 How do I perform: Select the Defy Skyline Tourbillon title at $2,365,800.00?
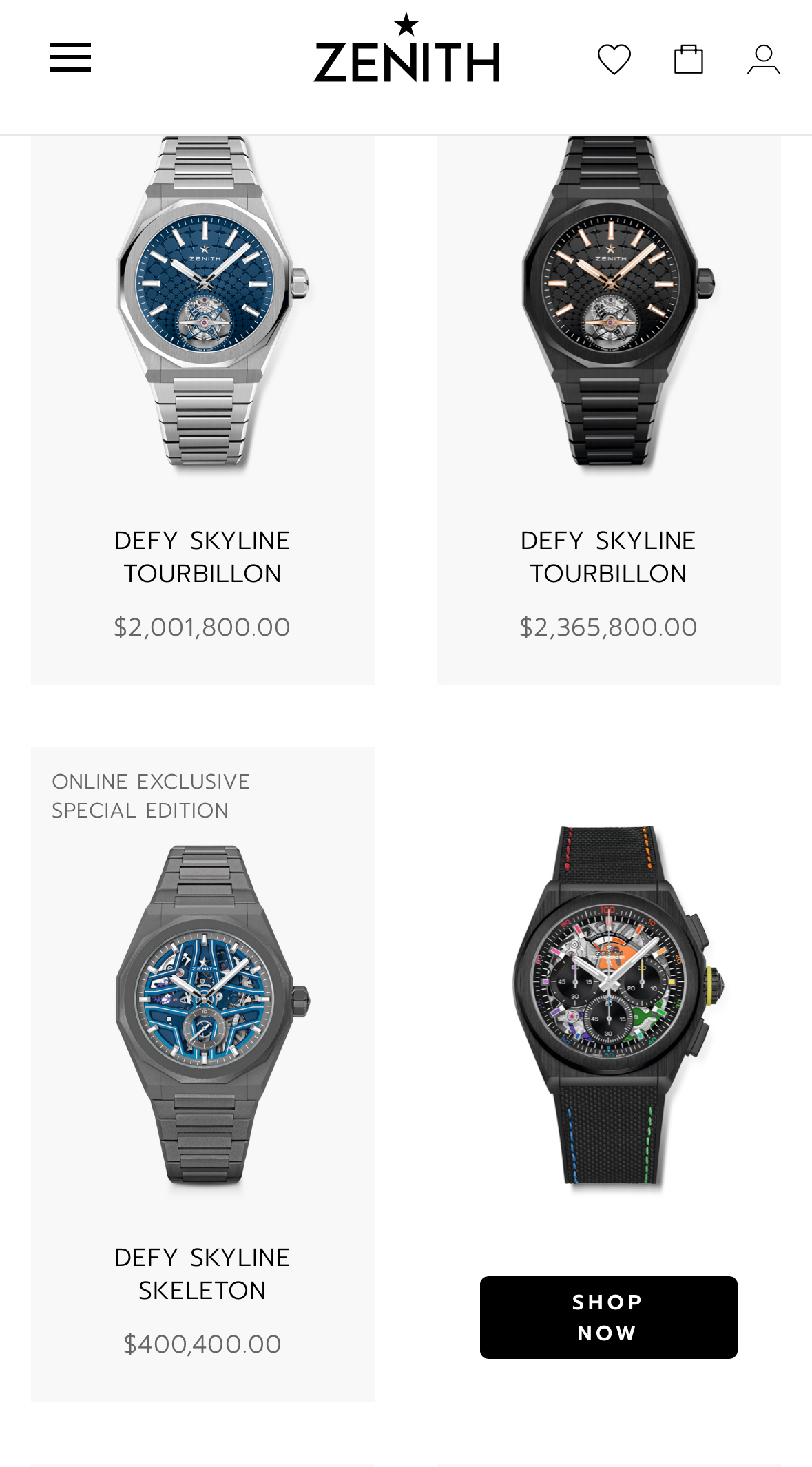(x=608, y=556)
